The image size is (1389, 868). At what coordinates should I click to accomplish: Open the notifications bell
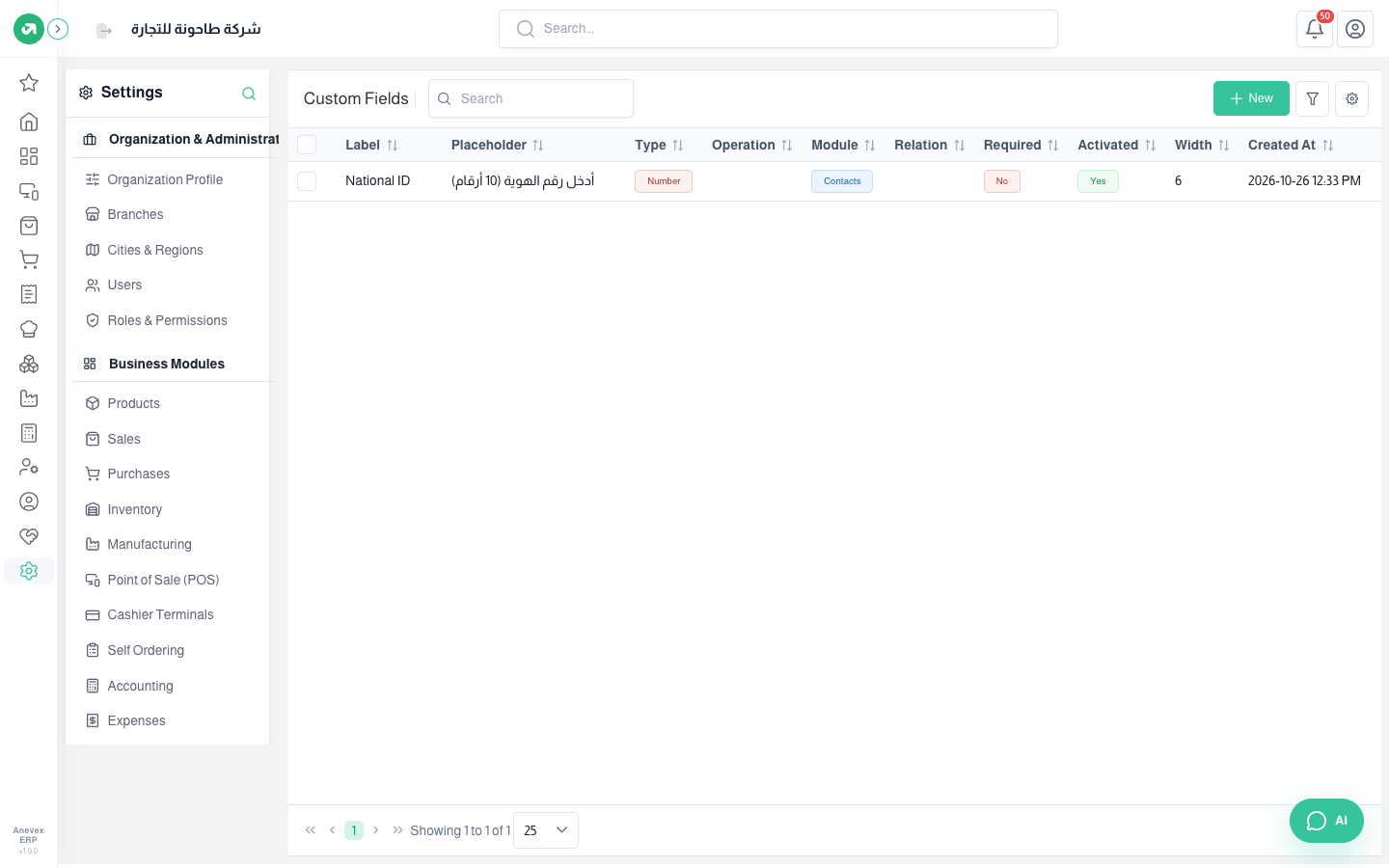tap(1315, 29)
